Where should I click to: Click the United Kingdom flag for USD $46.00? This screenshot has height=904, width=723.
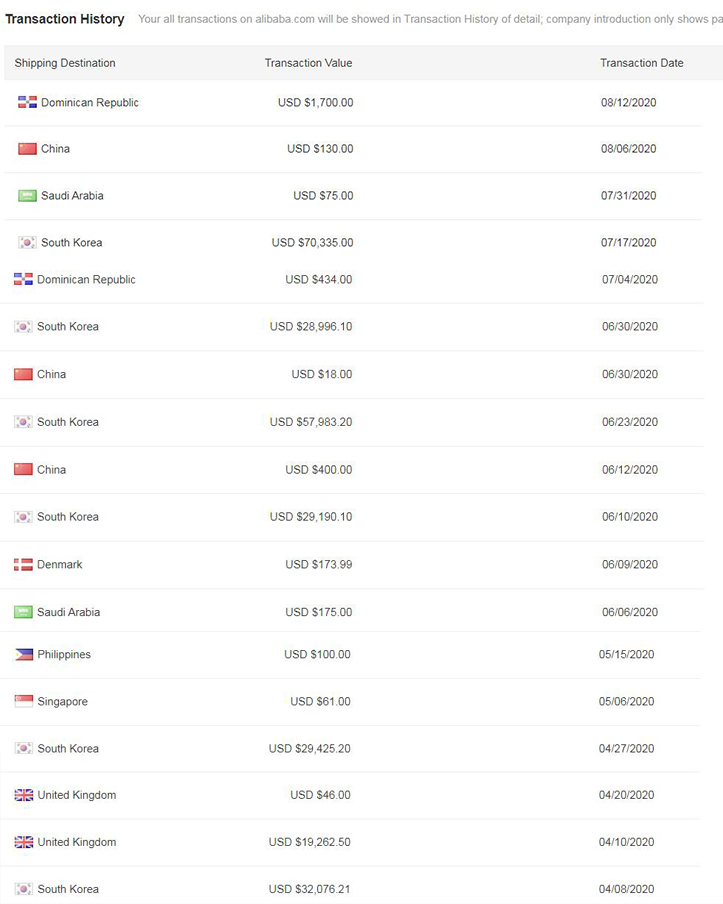[24, 795]
